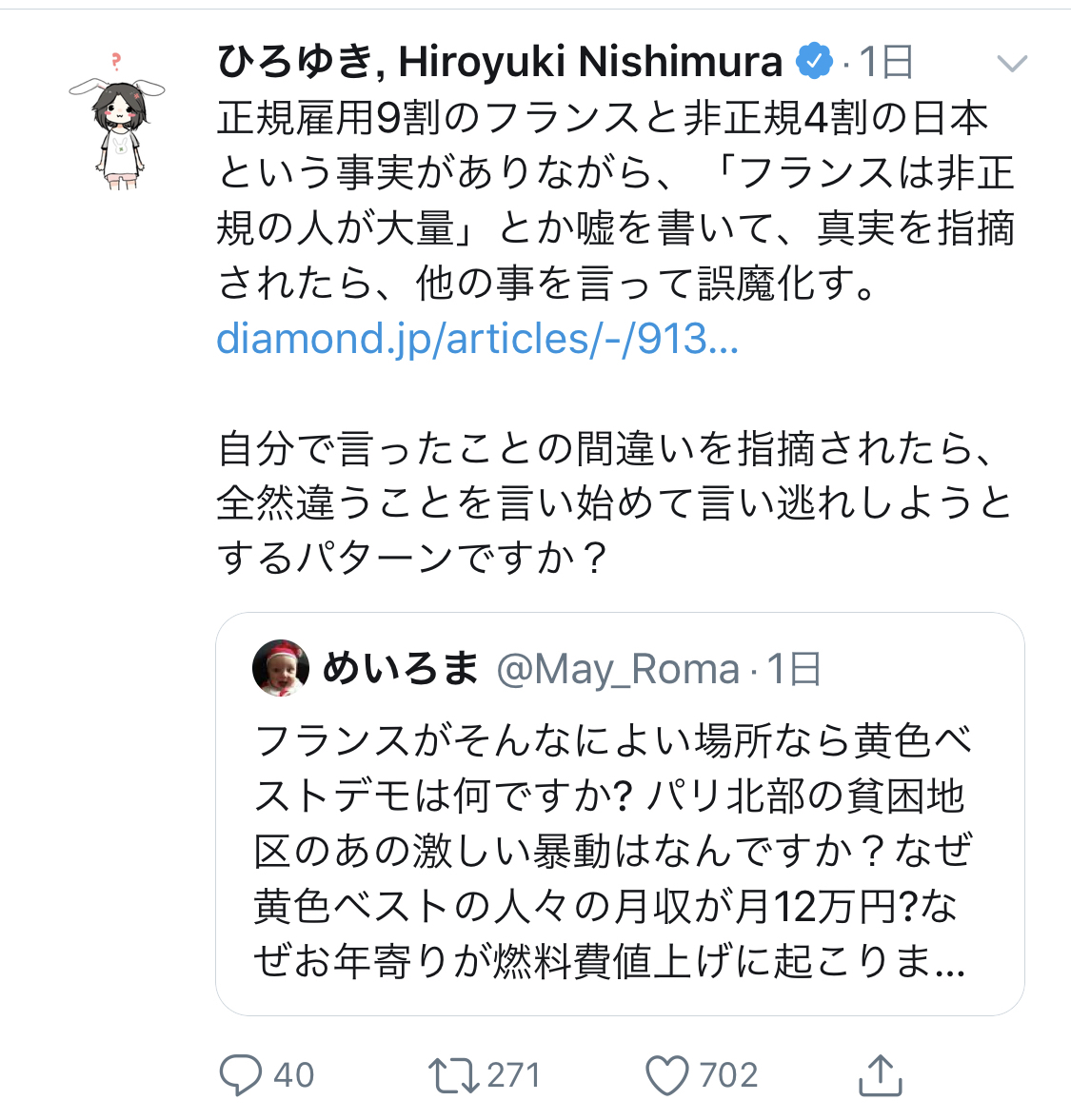Click the like count 702

(729, 1075)
